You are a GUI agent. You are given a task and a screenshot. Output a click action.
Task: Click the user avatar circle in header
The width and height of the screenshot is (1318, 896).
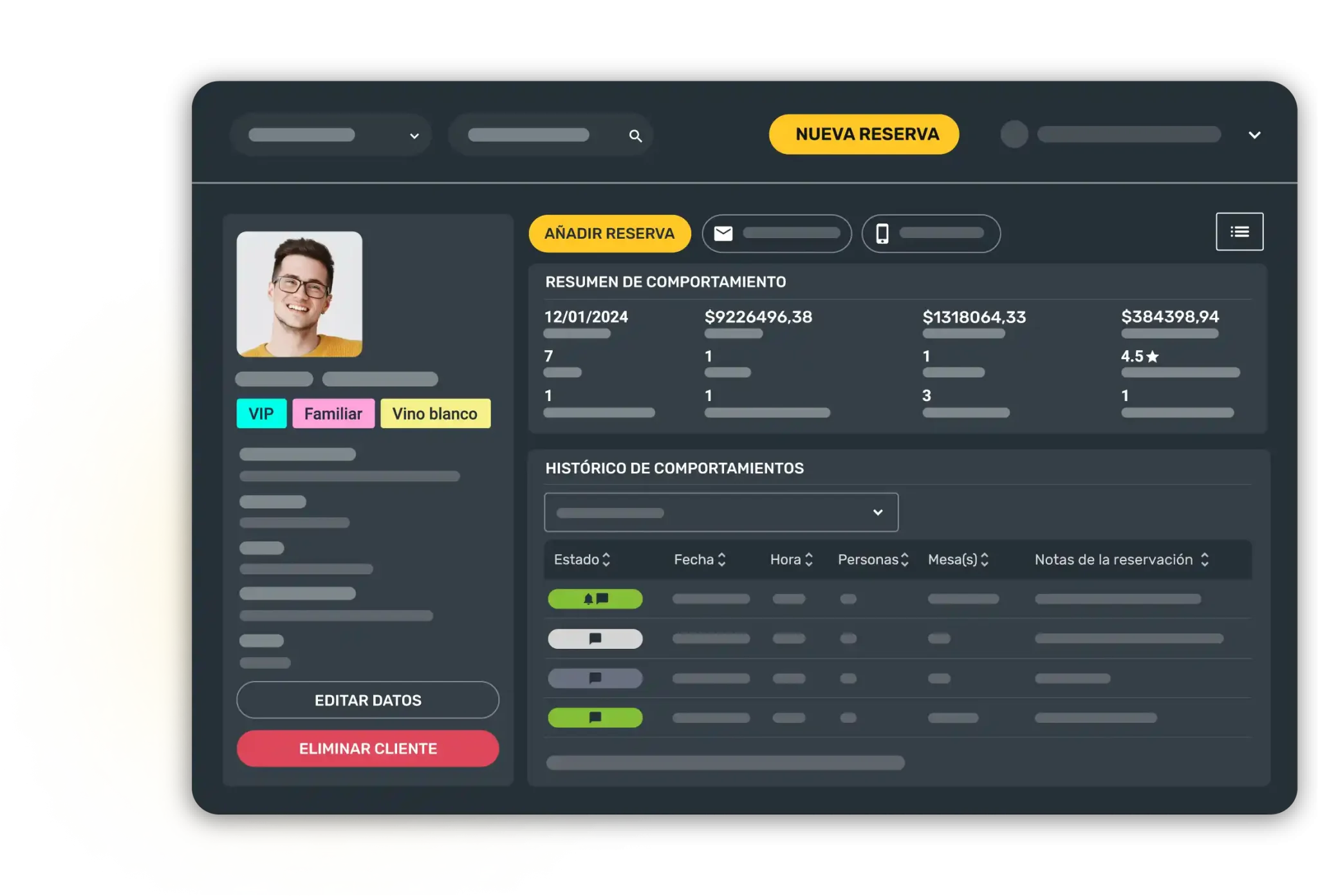(x=1014, y=135)
